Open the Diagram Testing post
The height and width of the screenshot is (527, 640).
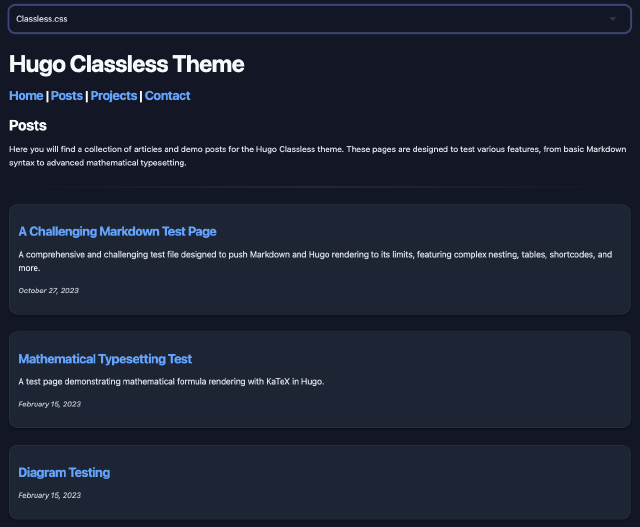tap(64, 472)
